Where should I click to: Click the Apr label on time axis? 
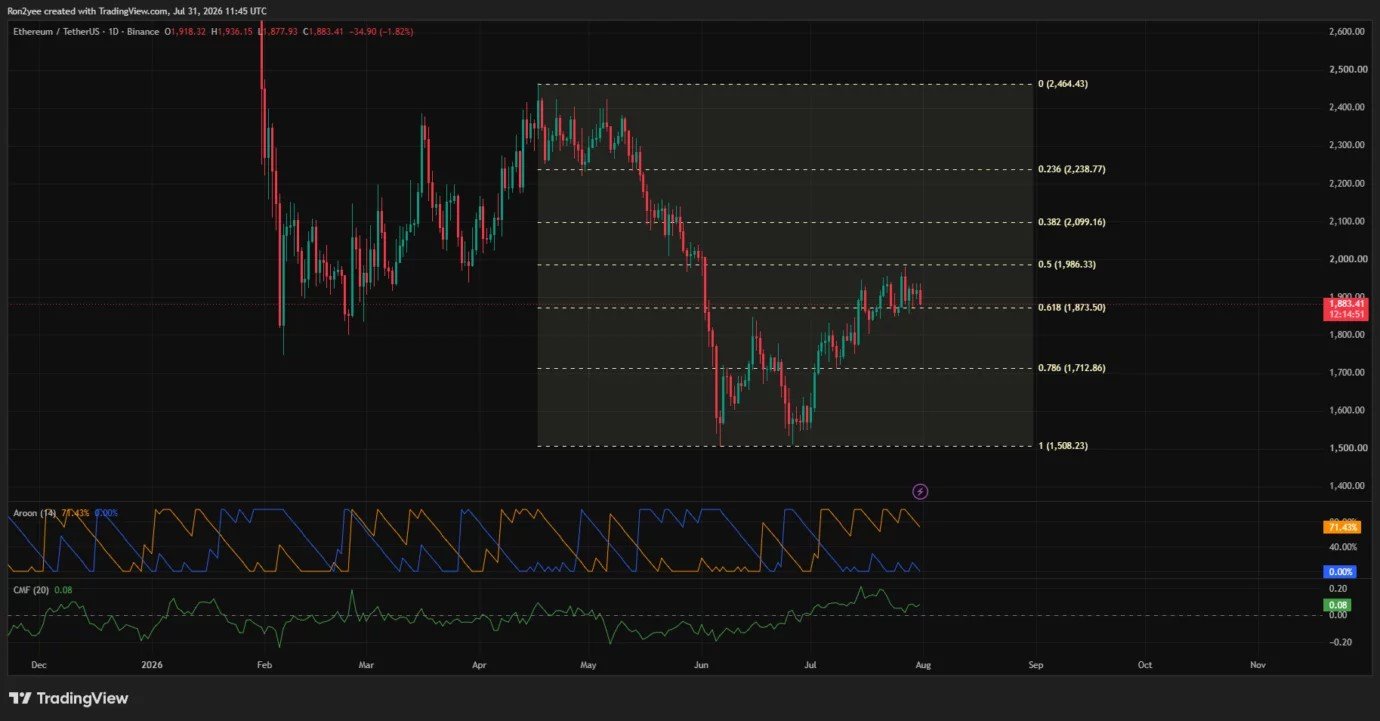coord(479,664)
